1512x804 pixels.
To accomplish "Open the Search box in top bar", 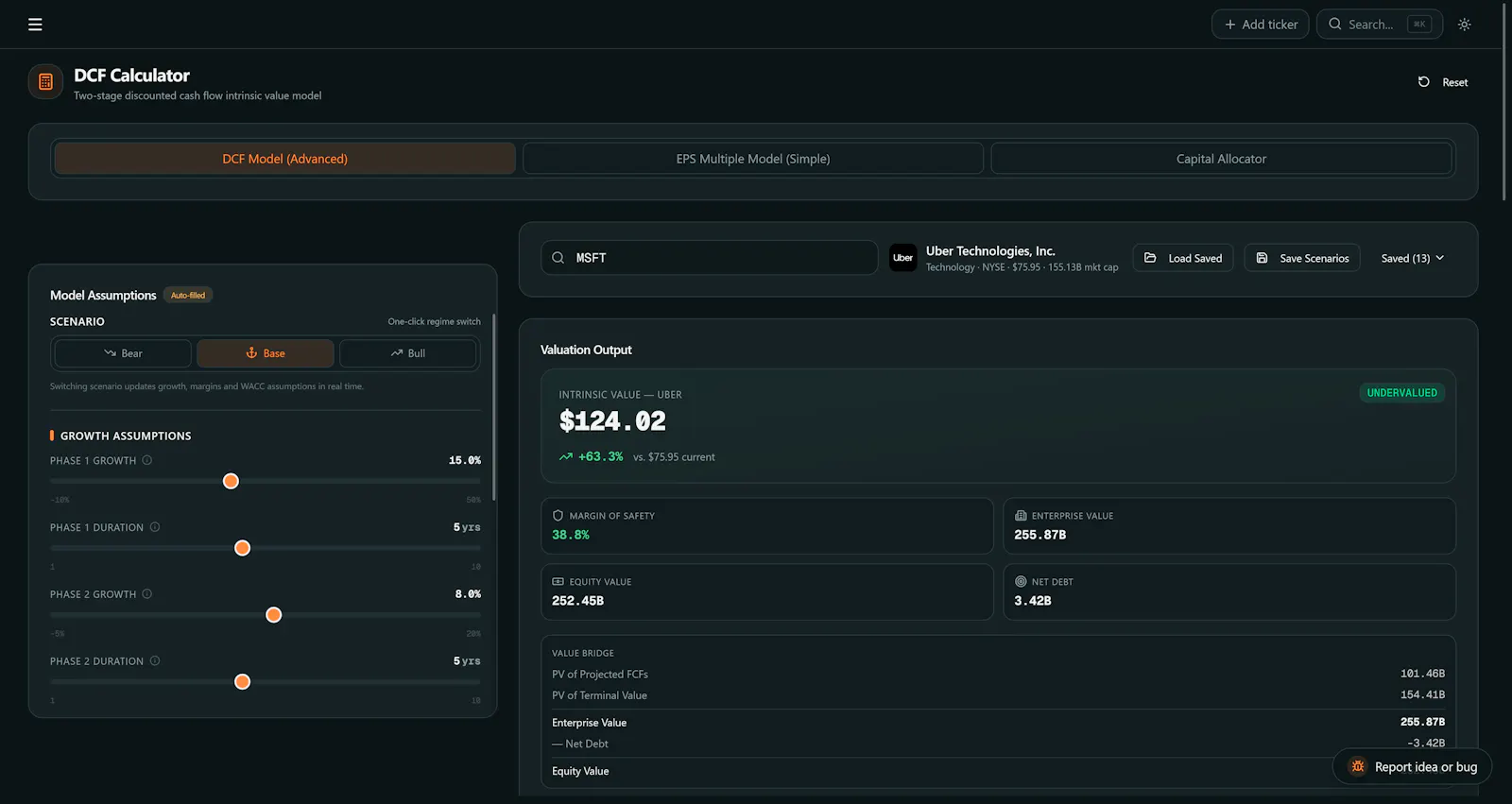I will click(x=1380, y=25).
